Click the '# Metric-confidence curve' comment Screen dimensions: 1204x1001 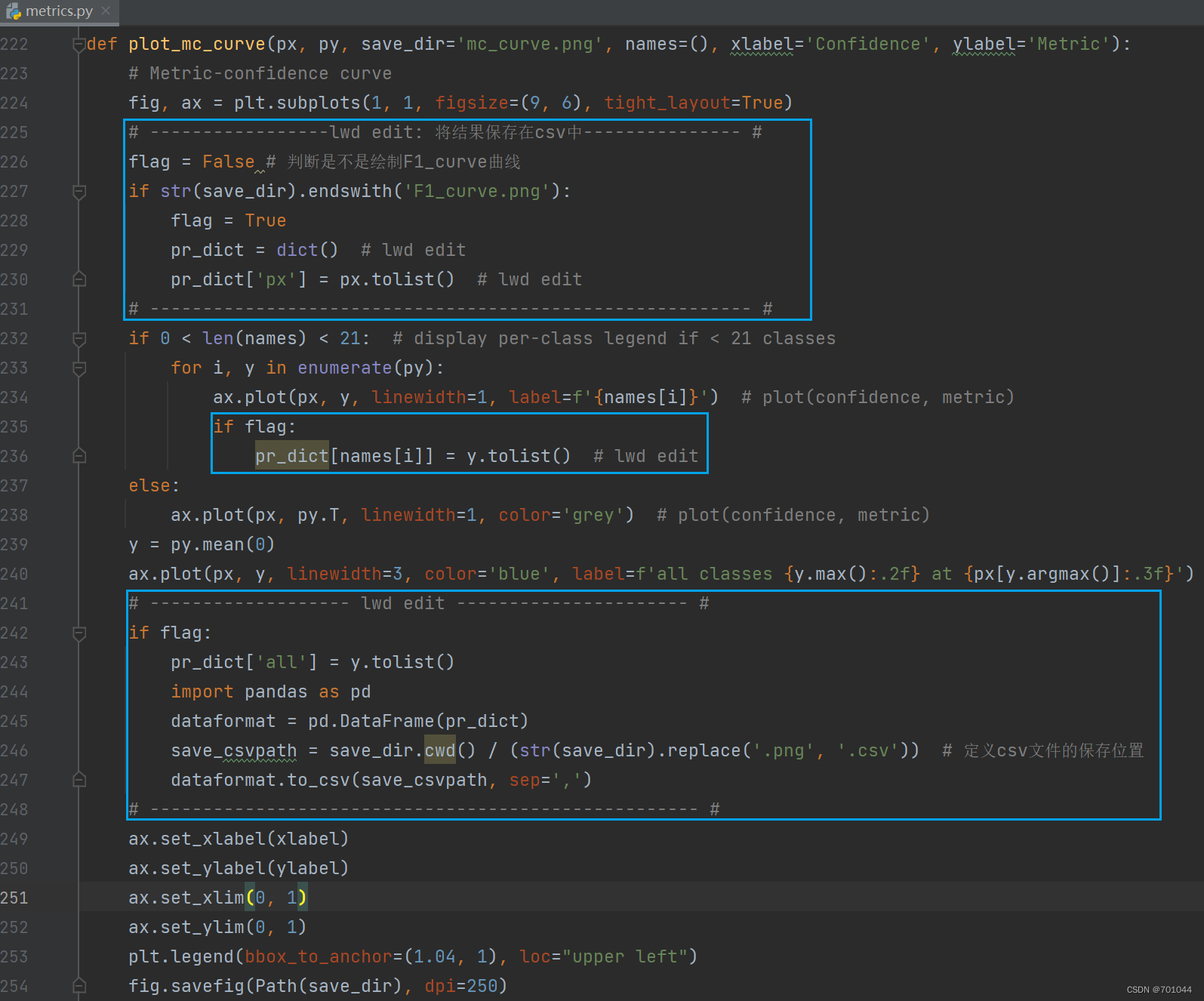[260, 74]
